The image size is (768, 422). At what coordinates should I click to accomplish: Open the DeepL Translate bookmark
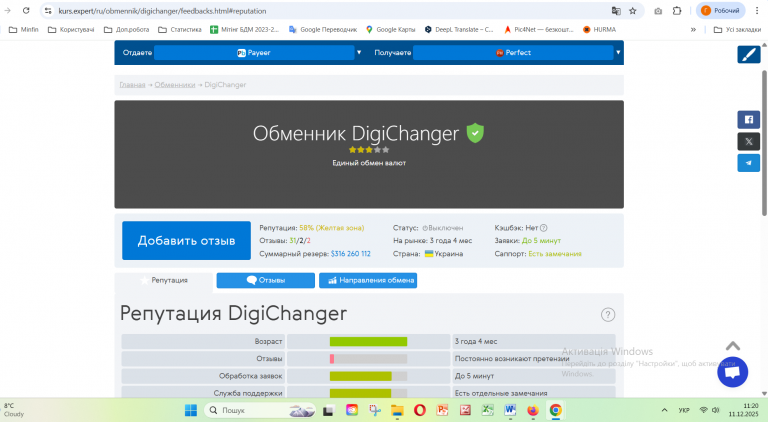(459, 29)
